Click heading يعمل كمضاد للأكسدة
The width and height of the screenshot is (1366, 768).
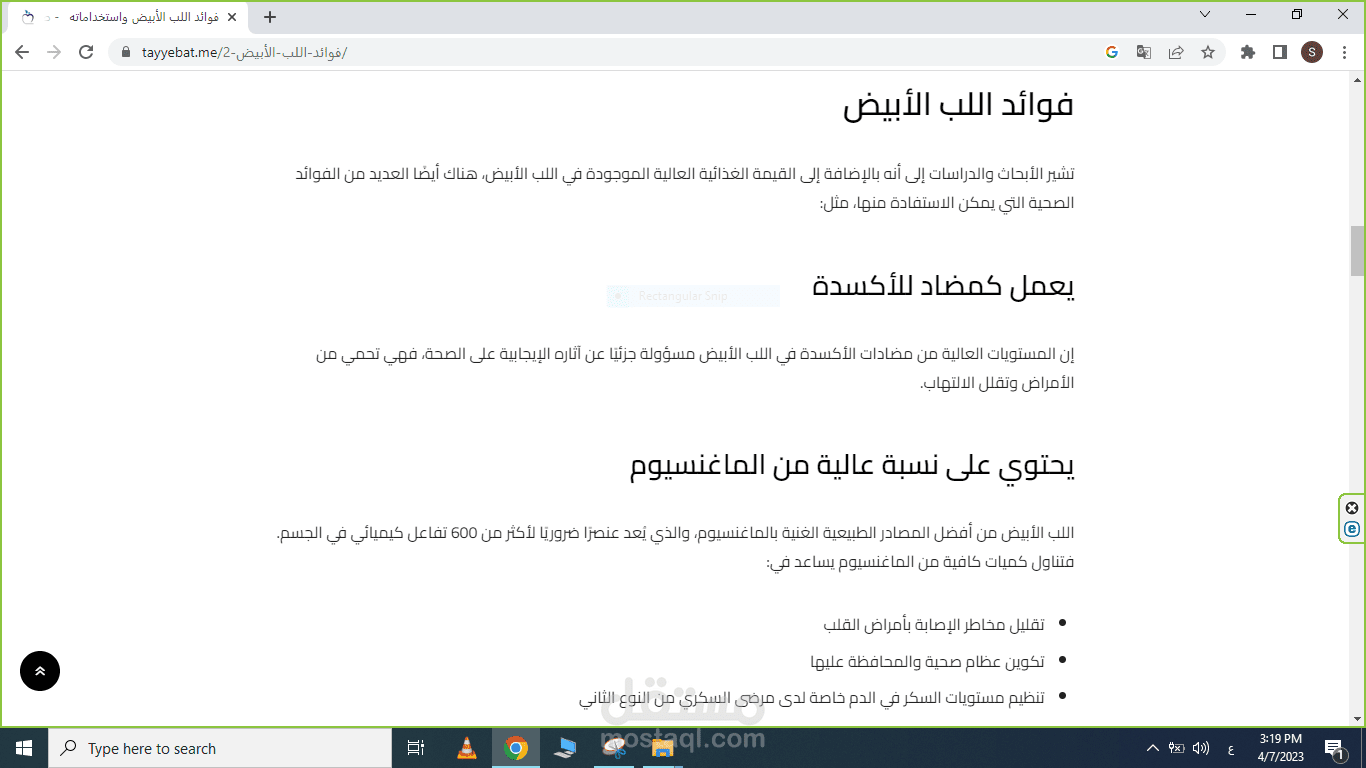tap(943, 287)
